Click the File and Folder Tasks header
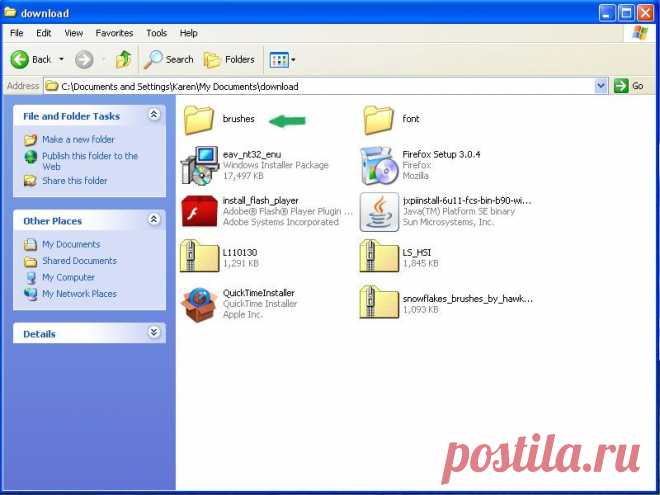The width and height of the screenshot is (660, 495). (x=72, y=116)
